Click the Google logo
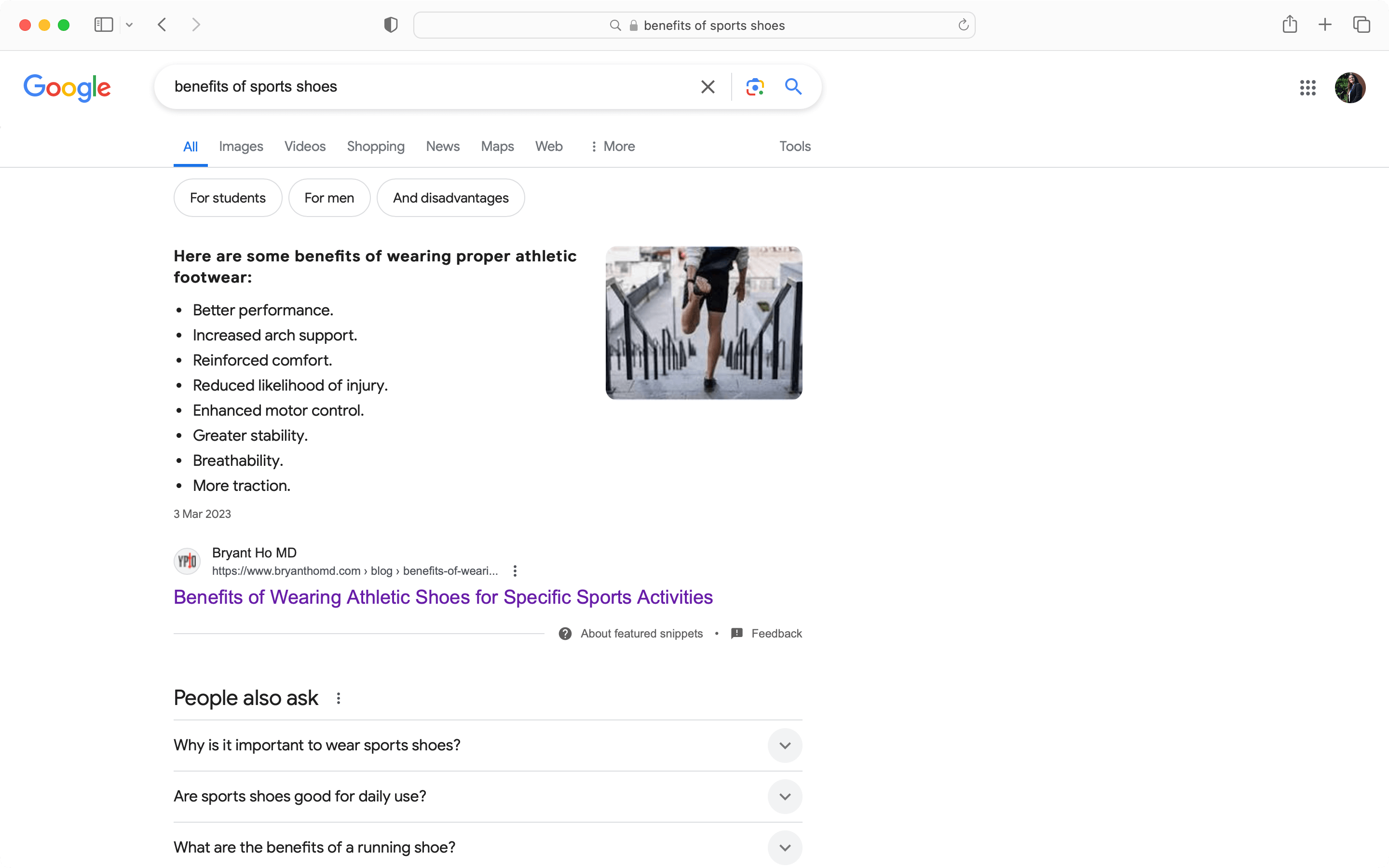Viewport: 1389px width, 868px height. (x=67, y=87)
